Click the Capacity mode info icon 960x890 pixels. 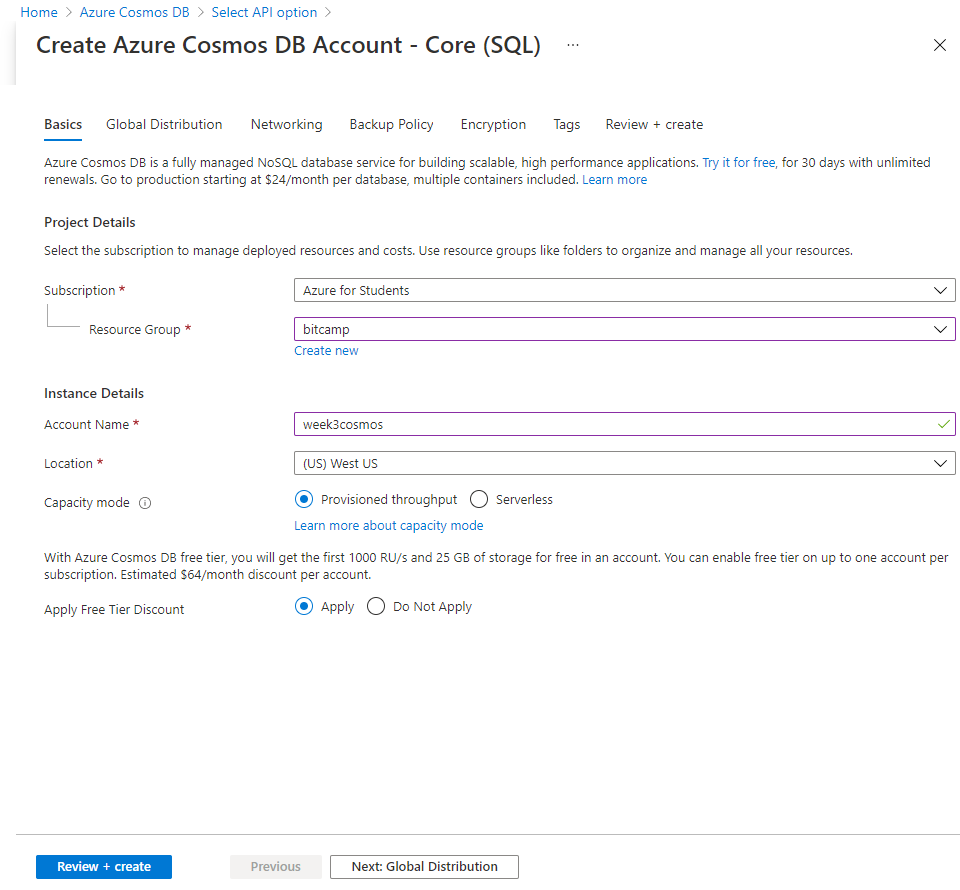145,503
